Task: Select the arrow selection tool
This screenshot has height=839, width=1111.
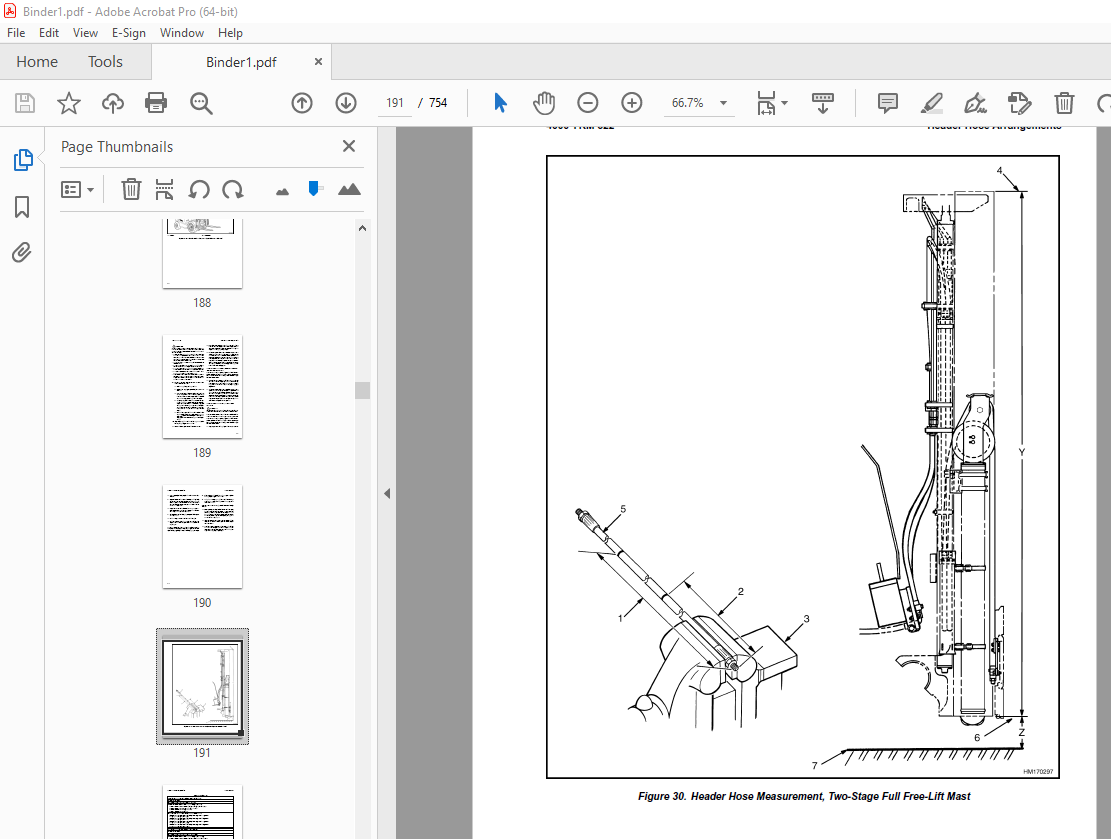Action: [500, 103]
